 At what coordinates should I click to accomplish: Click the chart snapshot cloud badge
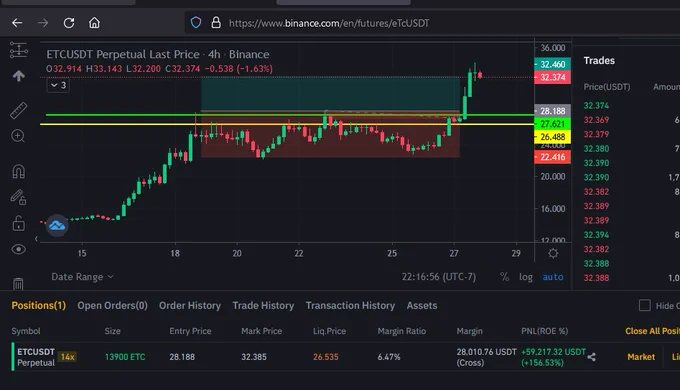(x=57, y=225)
